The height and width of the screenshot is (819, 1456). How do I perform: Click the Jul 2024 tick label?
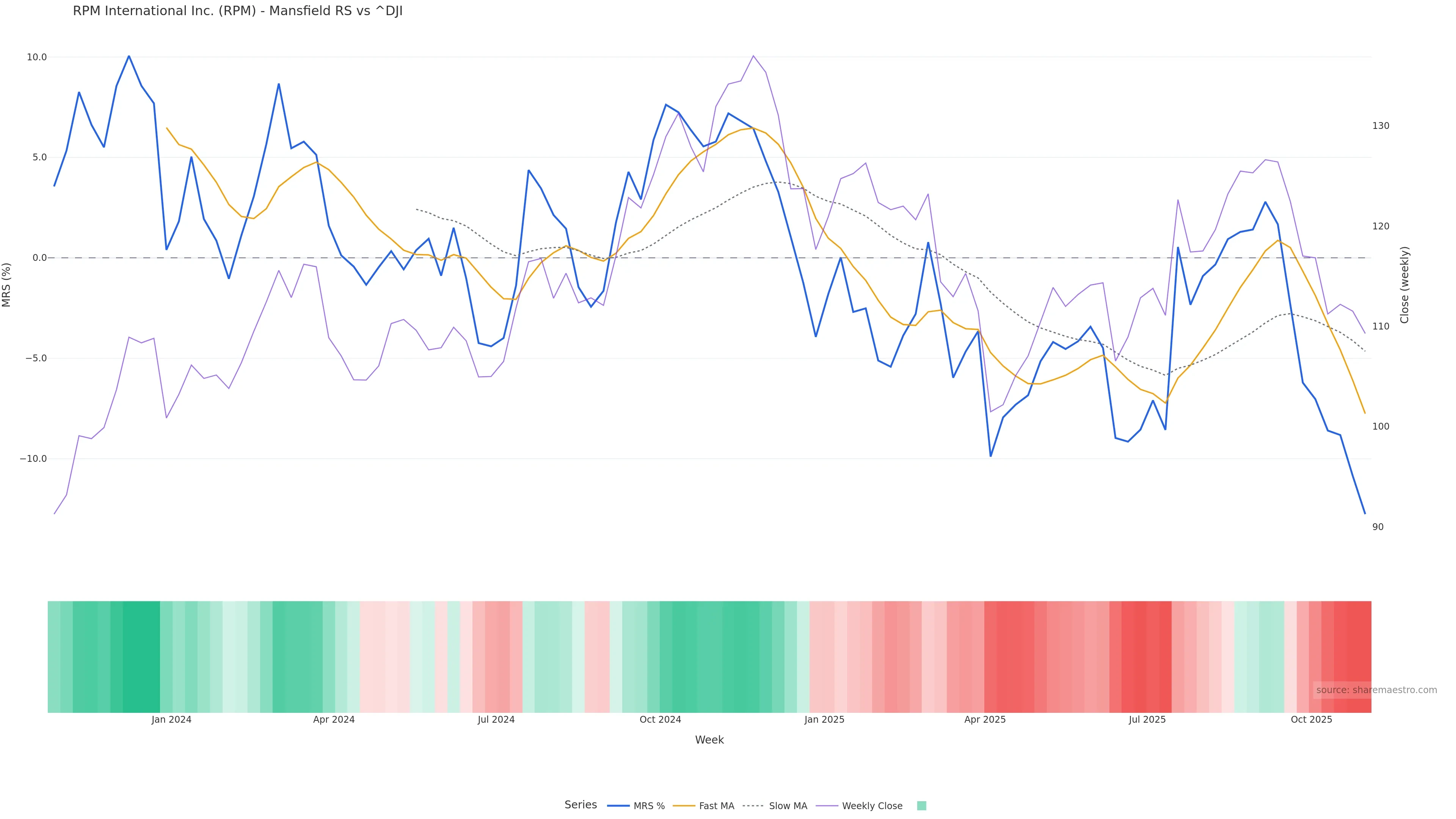(496, 720)
